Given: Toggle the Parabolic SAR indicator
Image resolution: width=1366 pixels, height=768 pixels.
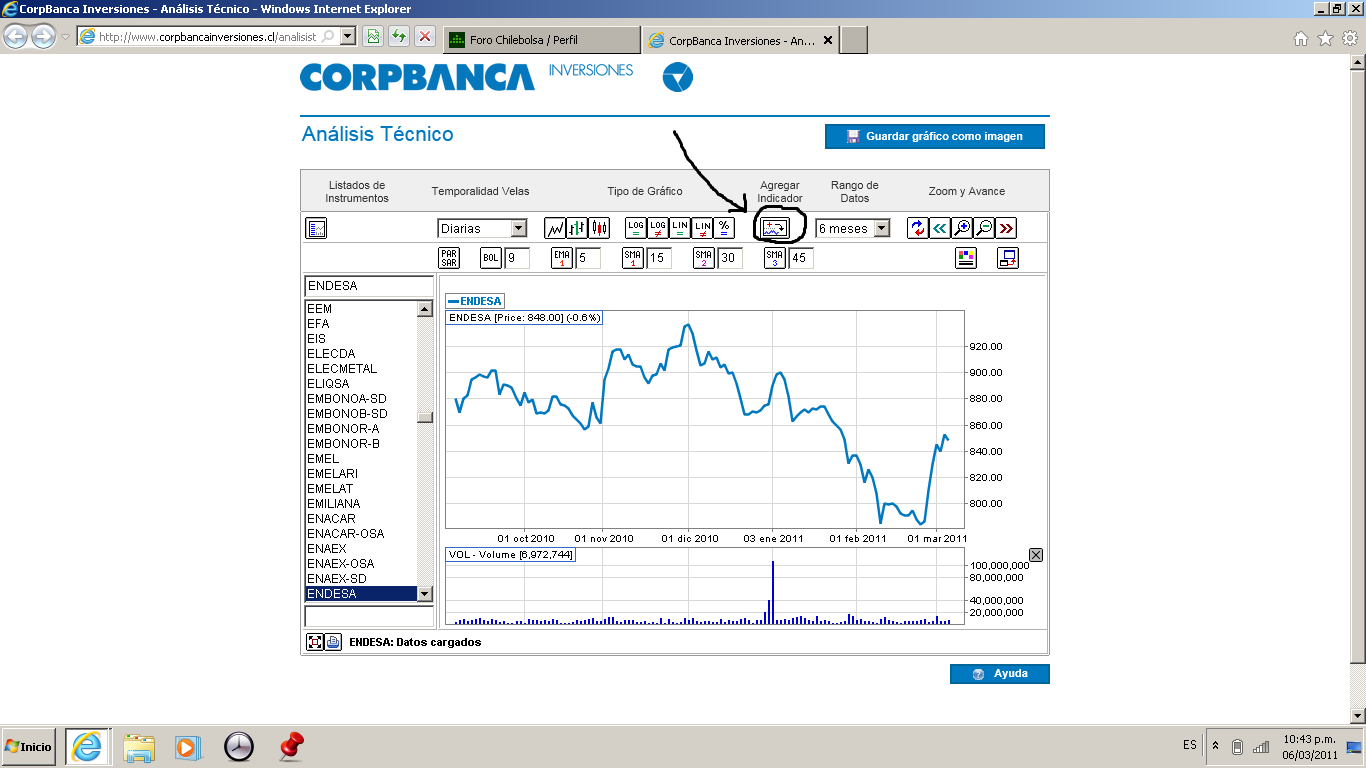Looking at the screenshot, I should (x=449, y=258).
